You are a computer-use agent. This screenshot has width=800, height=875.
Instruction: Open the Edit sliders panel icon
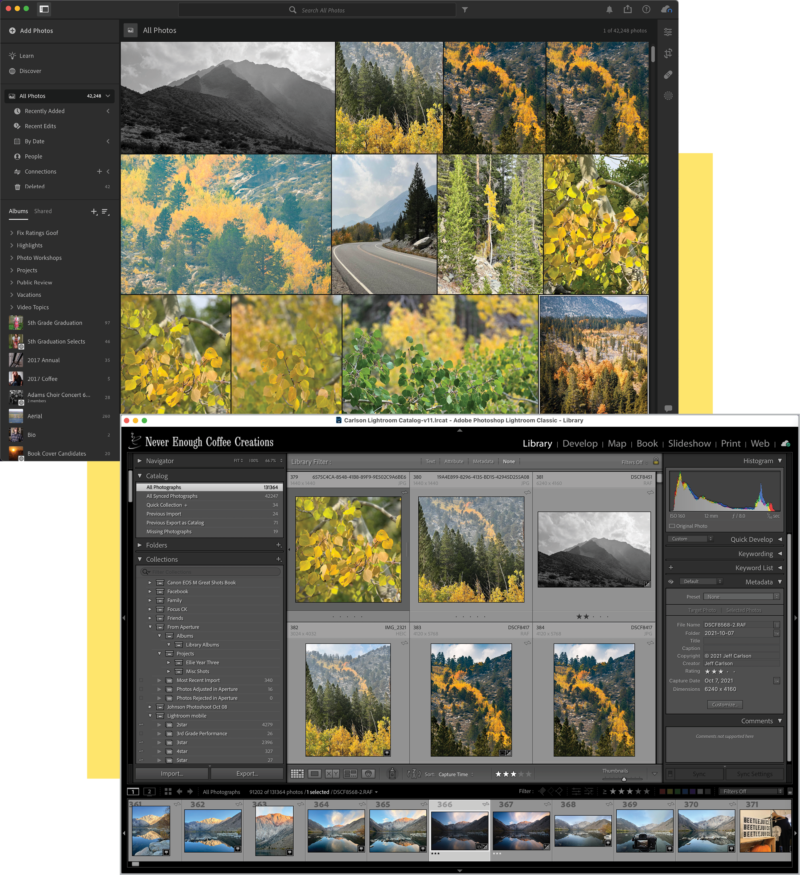click(668, 32)
